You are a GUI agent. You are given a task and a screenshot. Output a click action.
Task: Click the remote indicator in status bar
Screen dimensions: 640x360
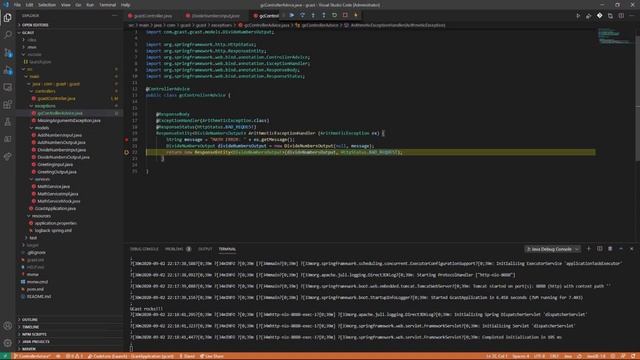pyautogui.click(x=5, y=356)
